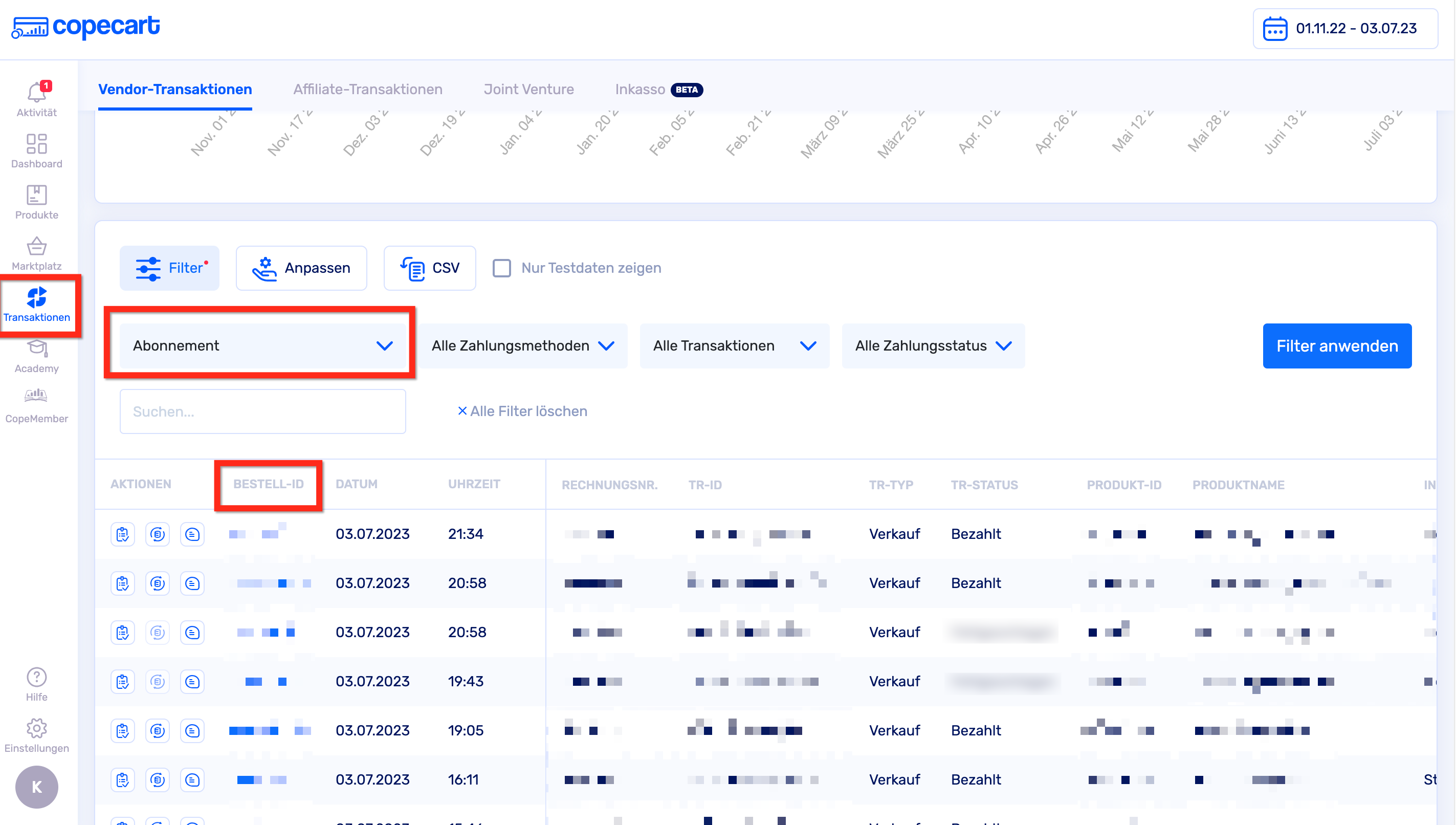Enable Nur Testdaten zeigen checkbox

point(501,268)
